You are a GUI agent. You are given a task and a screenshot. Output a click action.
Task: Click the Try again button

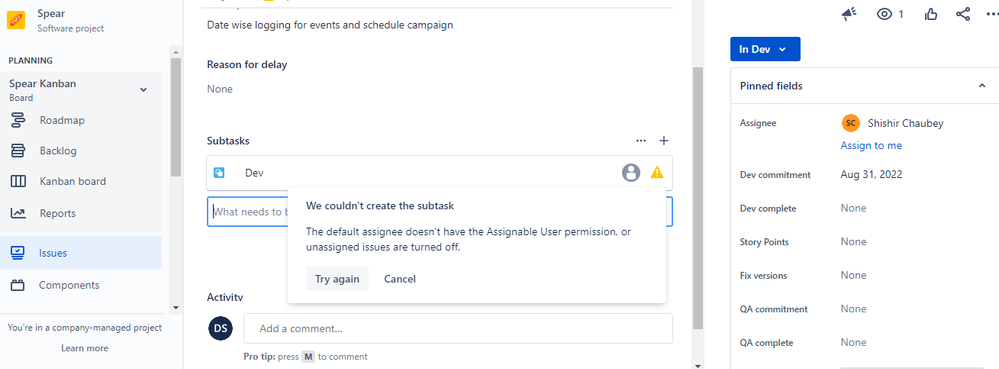pyautogui.click(x=337, y=279)
